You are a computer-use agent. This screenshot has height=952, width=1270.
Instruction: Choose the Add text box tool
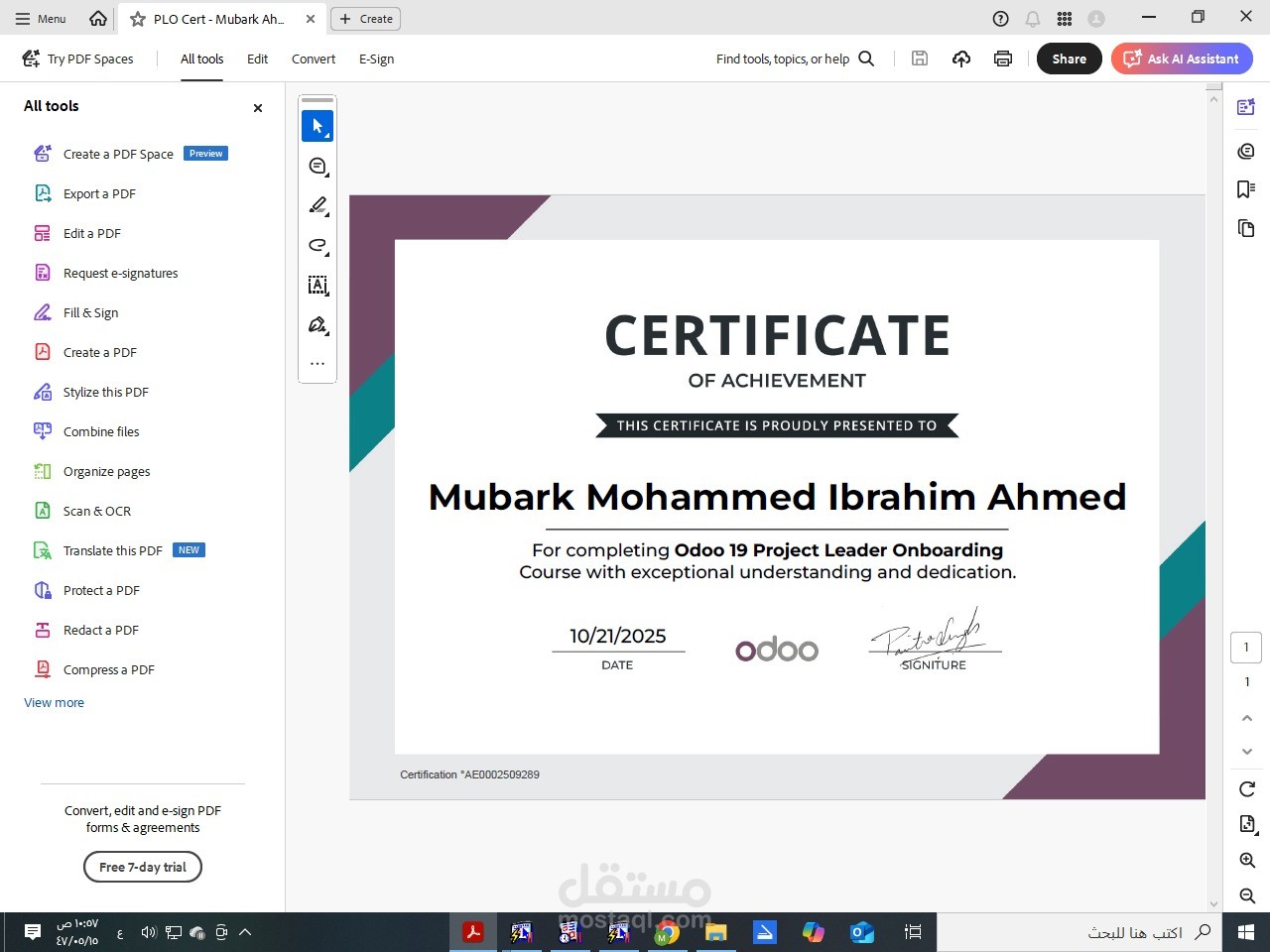pyautogui.click(x=317, y=286)
